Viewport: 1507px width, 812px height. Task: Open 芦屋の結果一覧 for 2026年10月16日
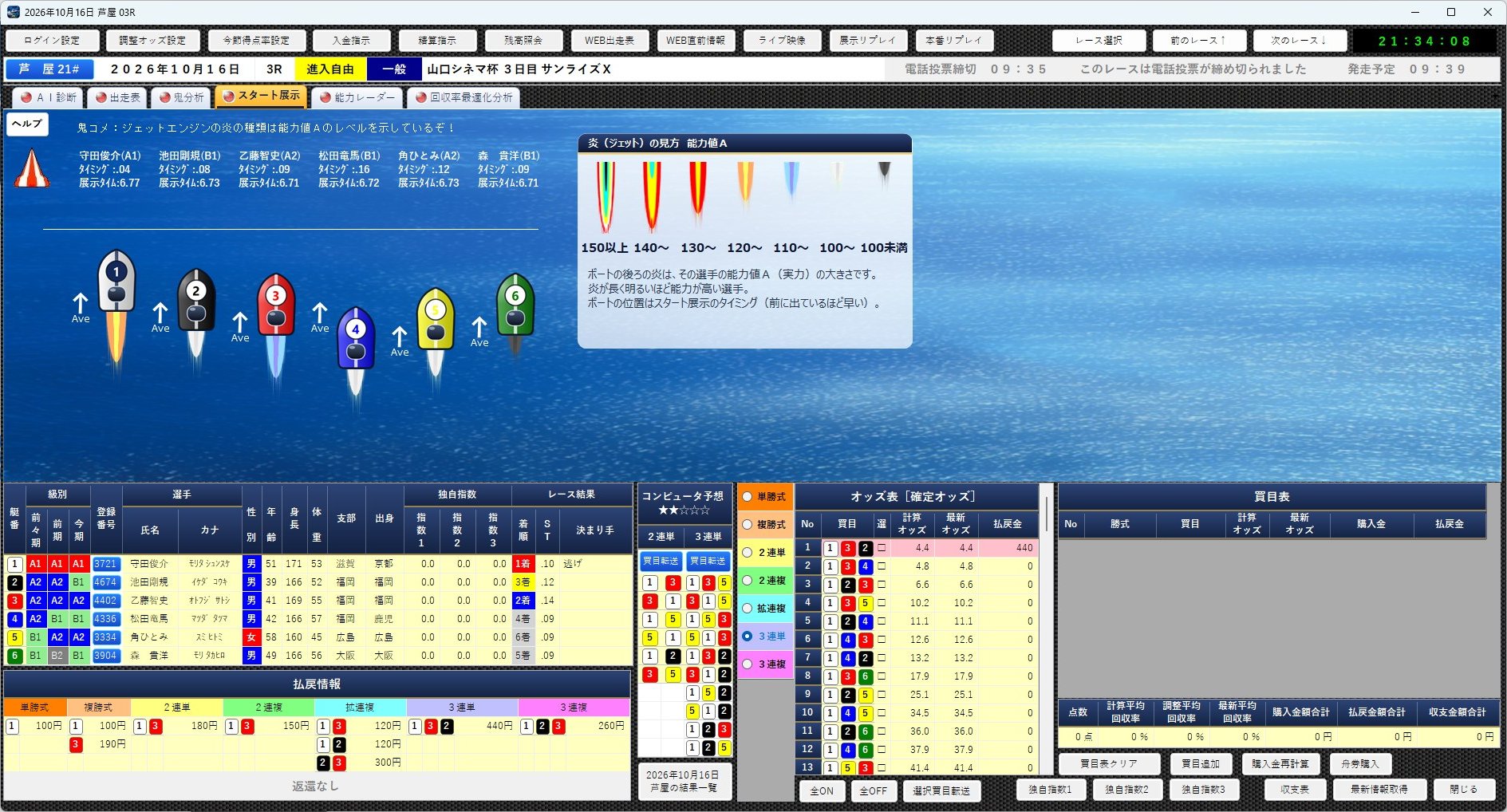pos(684,781)
